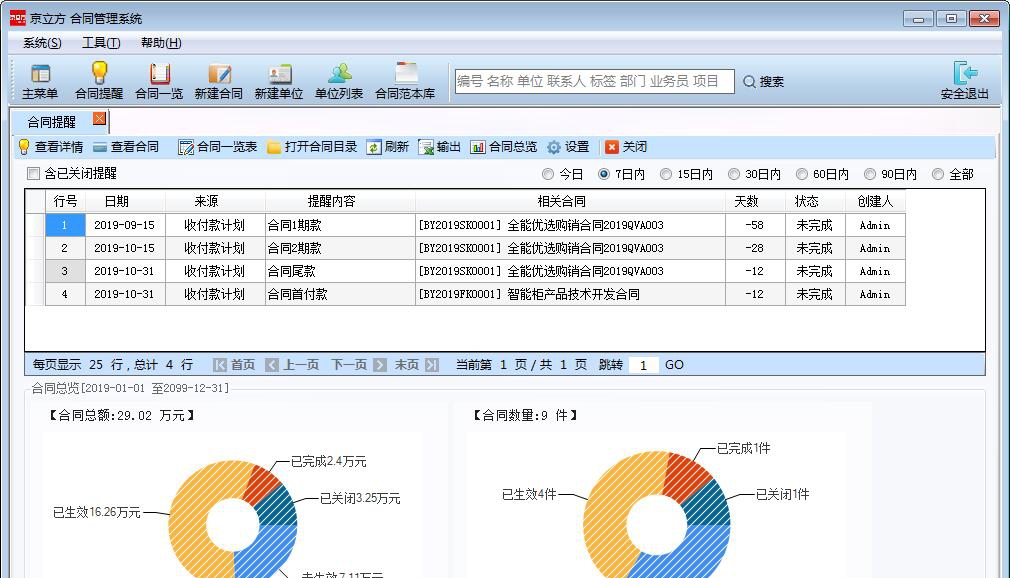Open the 单位列表 unit list
This screenshot has height=578, width=1010.
point(339,76)
